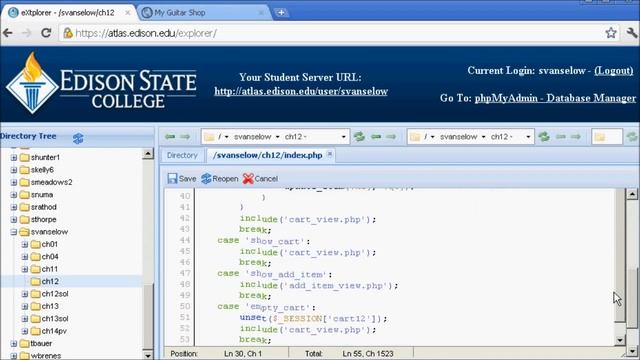Image resolution: width=640 pixels, height=360 pixels.
Task: Open the student server URL link
Action: 301,91
